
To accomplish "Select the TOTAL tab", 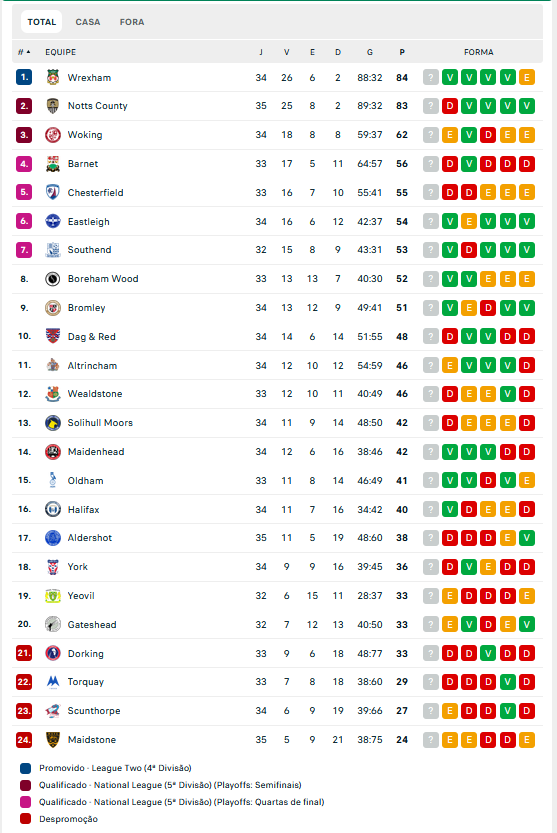I will point(41,22).
